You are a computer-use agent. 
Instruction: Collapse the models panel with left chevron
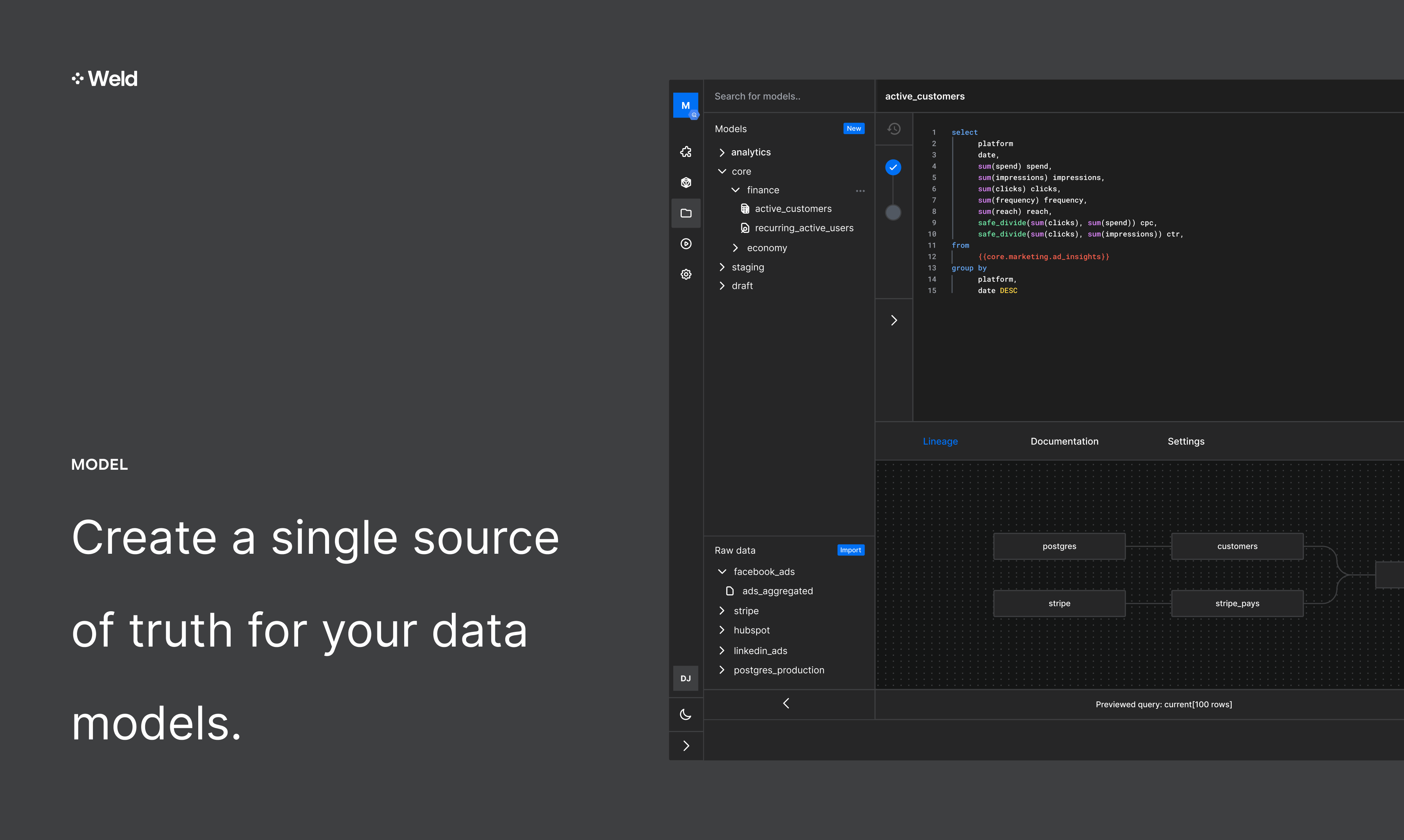[786, 704]
